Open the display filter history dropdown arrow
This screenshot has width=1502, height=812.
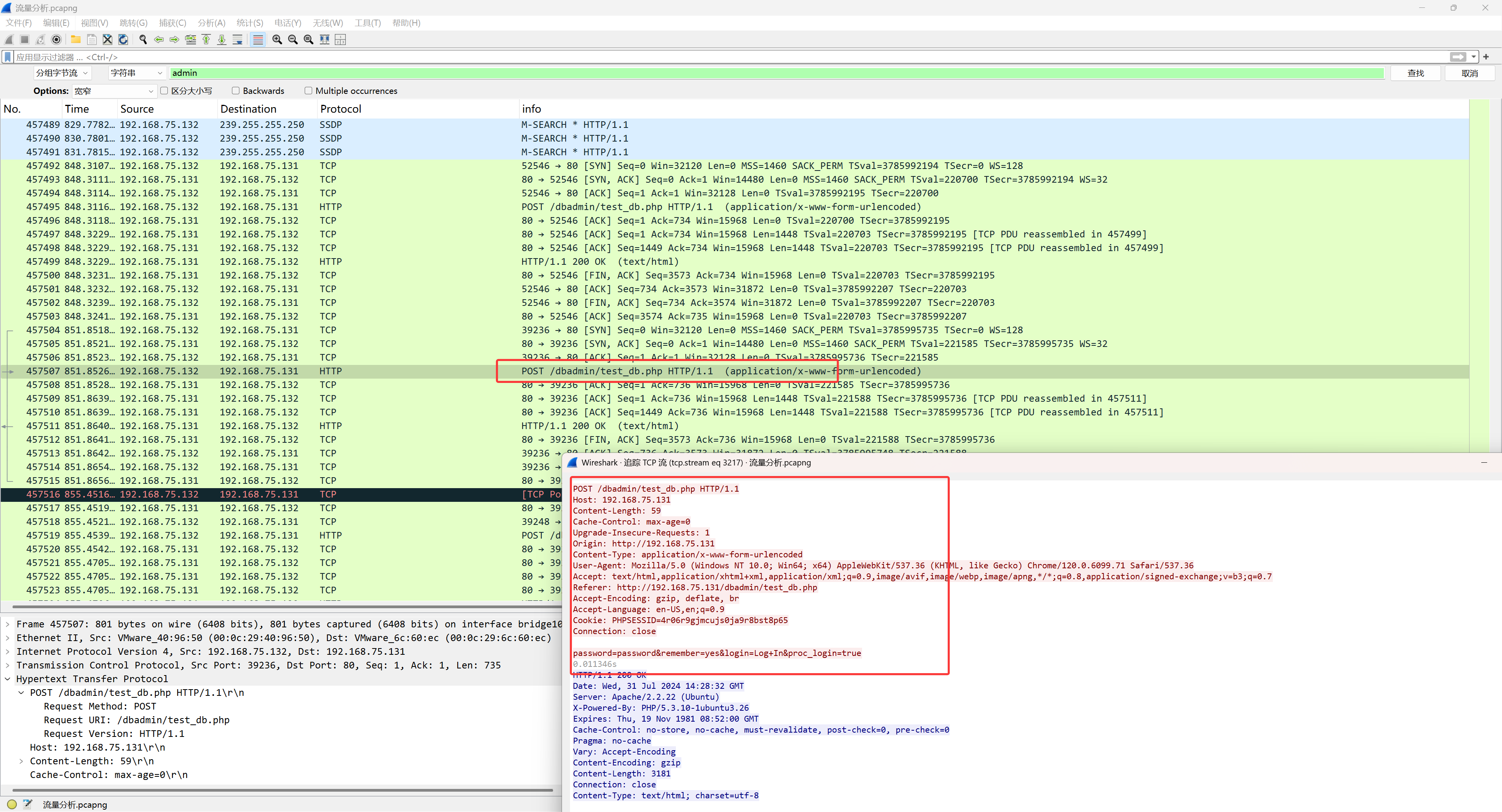(x=1473, y=57)
